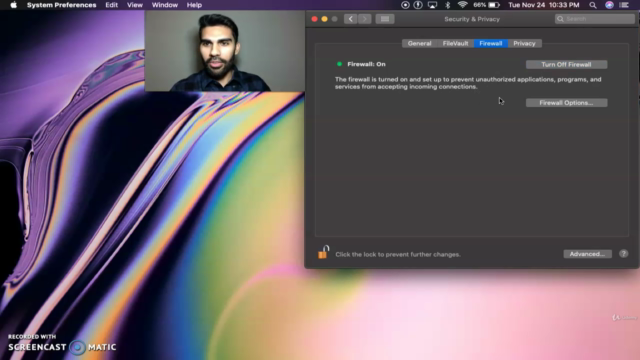640x360 pixels.
Task: Open the System Preferences menu
Action: (x=61, y=5)
